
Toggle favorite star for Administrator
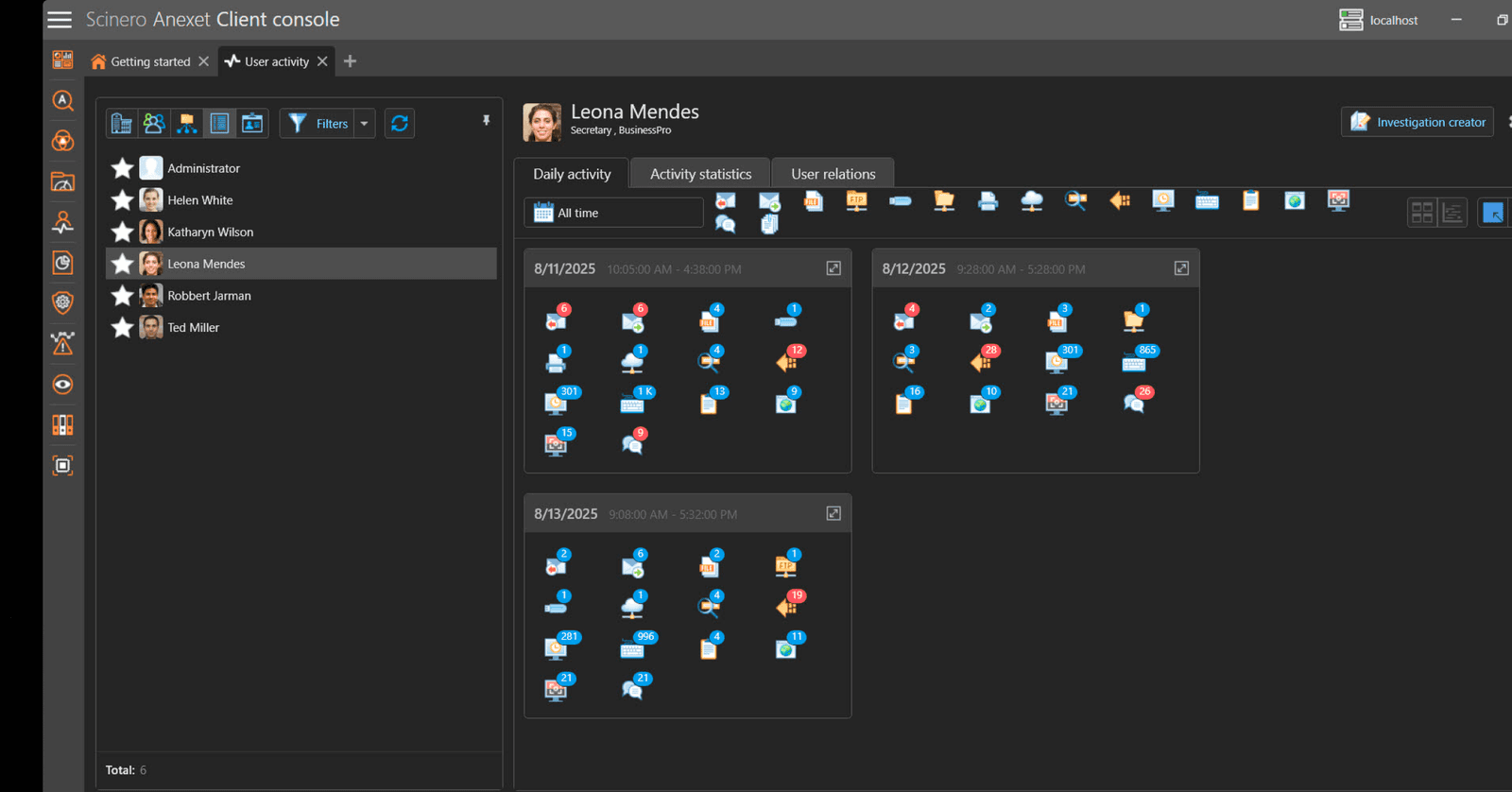pos(122,168)
